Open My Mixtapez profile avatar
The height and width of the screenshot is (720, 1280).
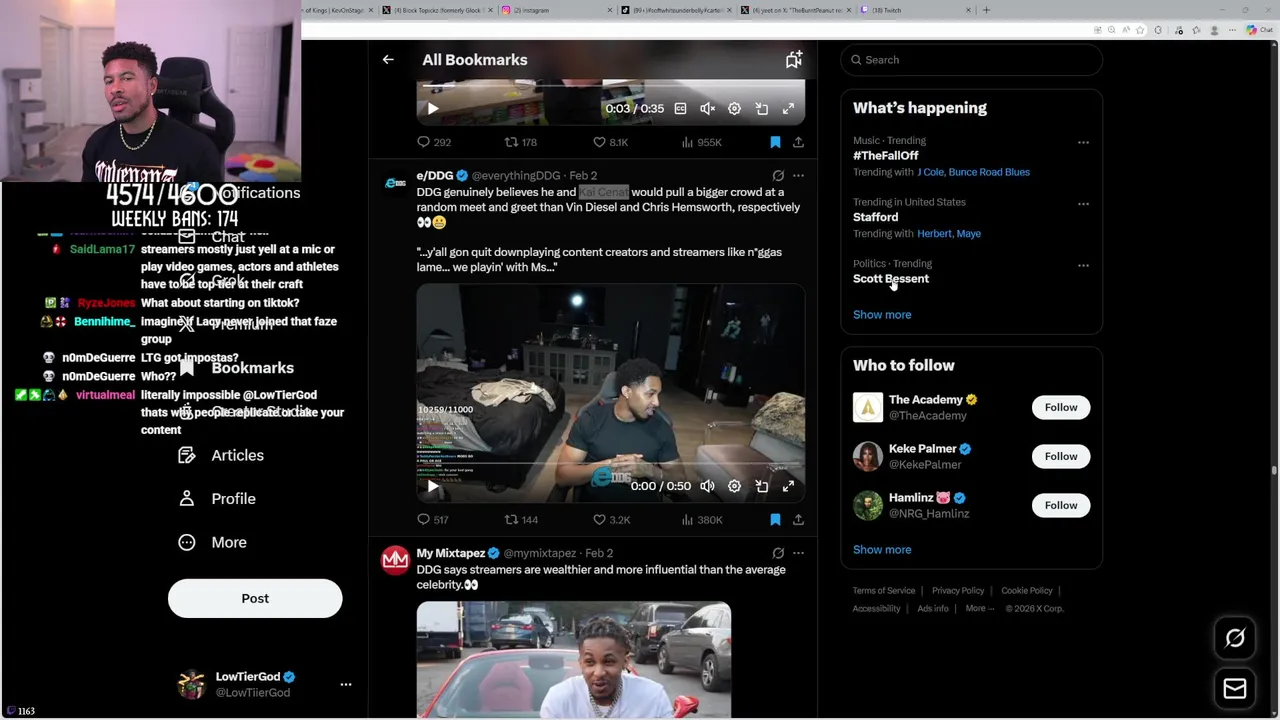tap(396, 560)
